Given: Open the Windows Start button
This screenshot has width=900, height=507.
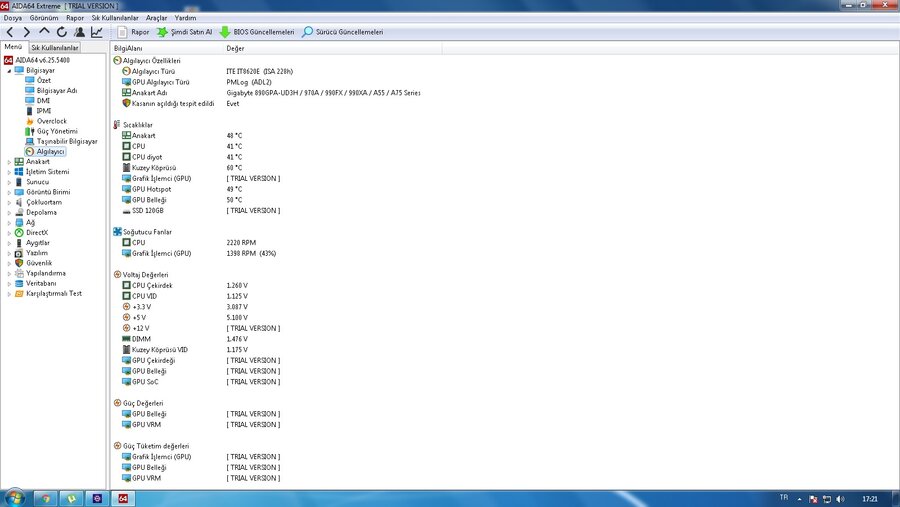Looking at the screenshot, I should (x=14, y=497).
